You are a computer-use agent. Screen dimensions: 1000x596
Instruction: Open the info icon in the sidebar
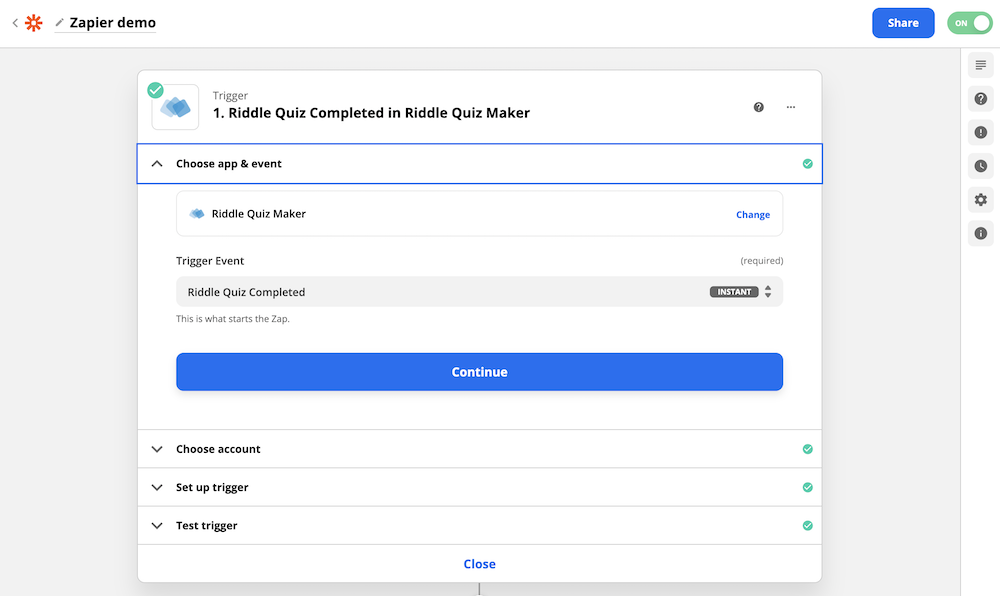(980, 233)
